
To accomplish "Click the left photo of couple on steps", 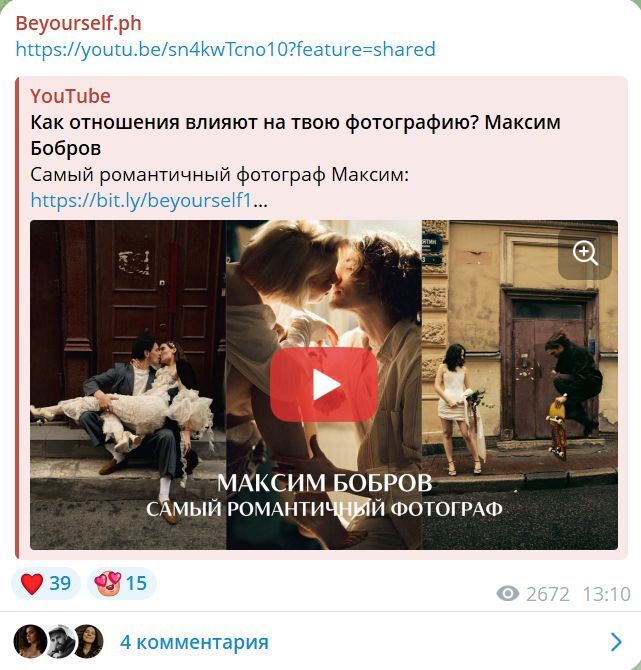I will tap(128, 385).
